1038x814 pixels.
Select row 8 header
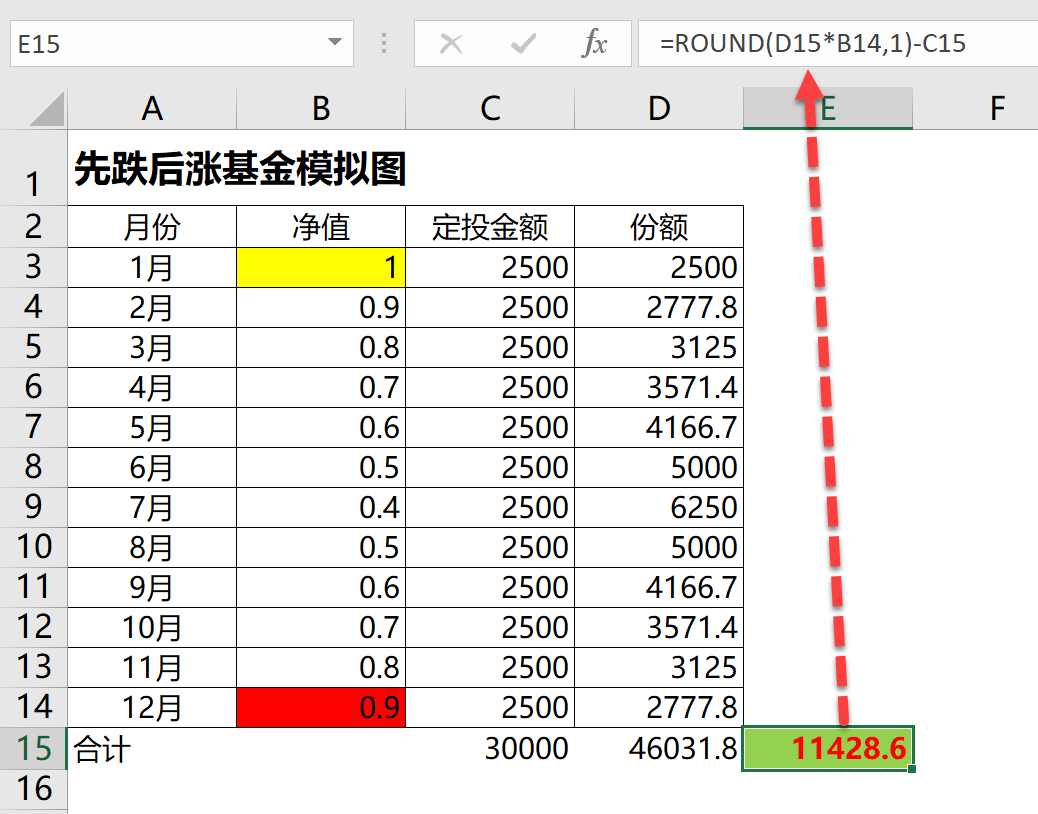click(x=33, y=467)
